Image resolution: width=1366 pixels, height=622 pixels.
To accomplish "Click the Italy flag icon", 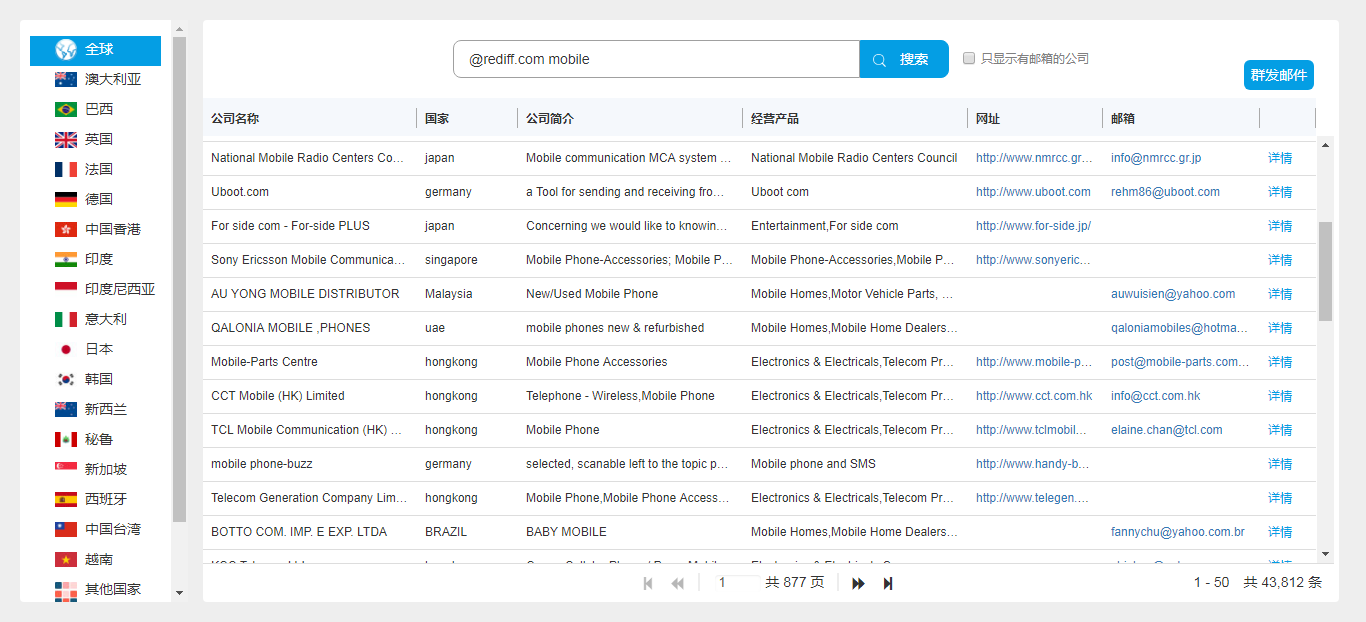I will click(x=66, y=319).
